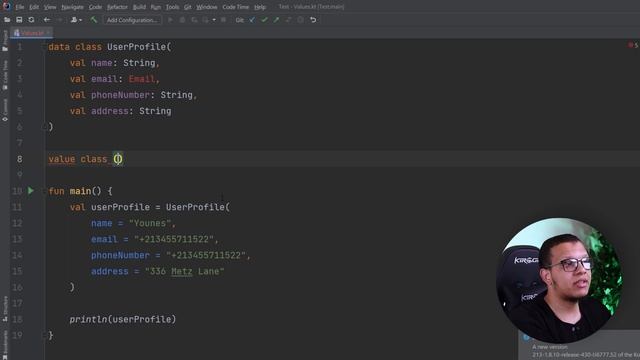This screenshot has width=640, height=360.
Task: Click println call on line 18
Action: tap(88, 319)
